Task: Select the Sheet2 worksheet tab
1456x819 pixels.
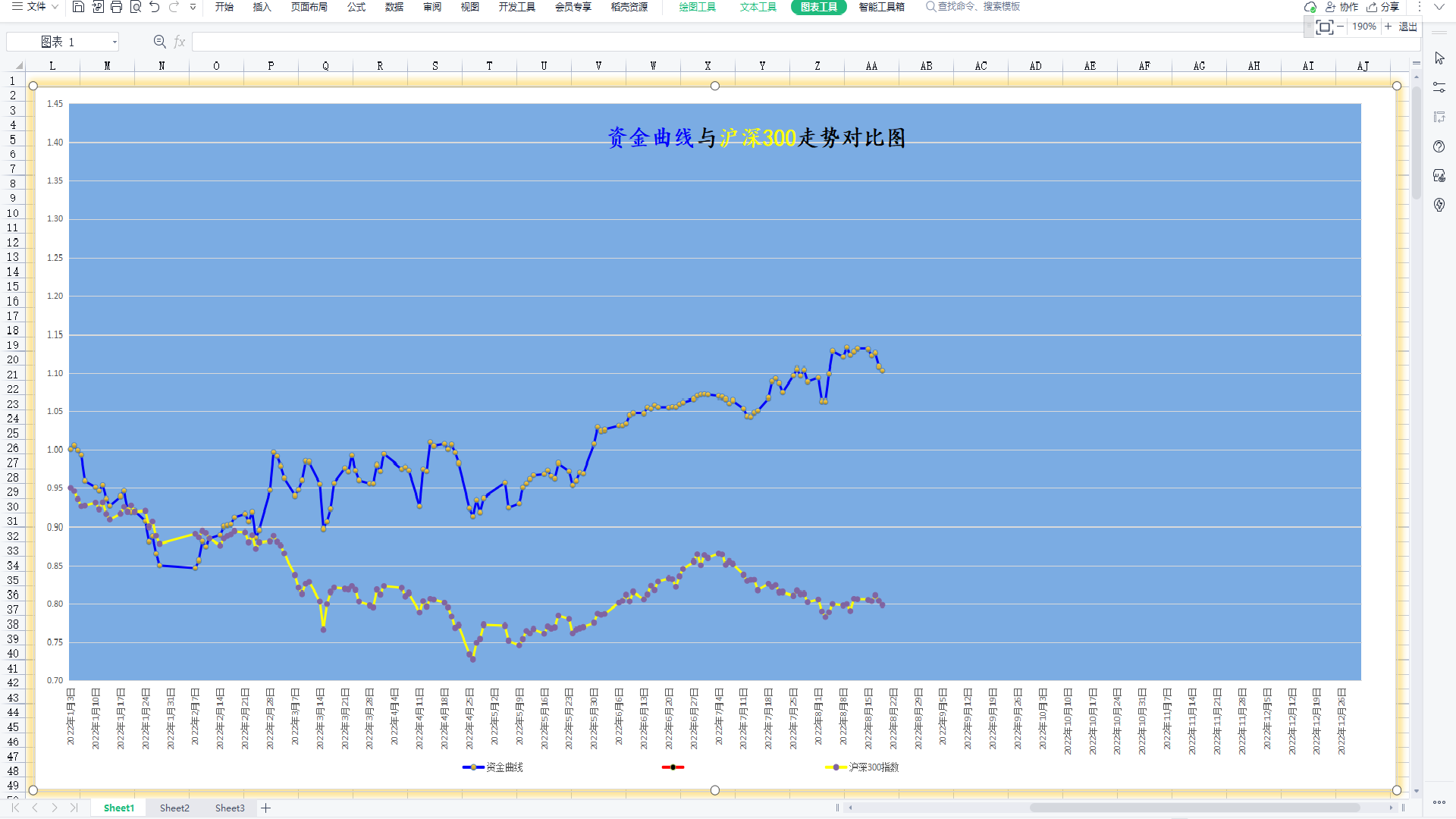Action: pos(174,808)
